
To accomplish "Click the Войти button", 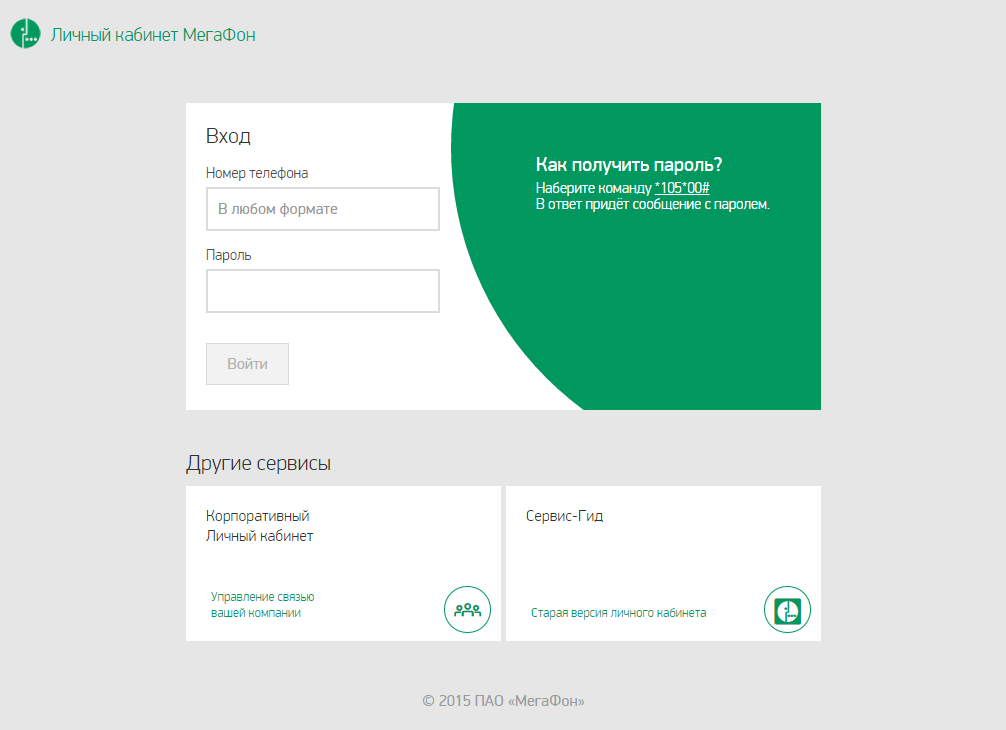I will click(x=247, y=364).
